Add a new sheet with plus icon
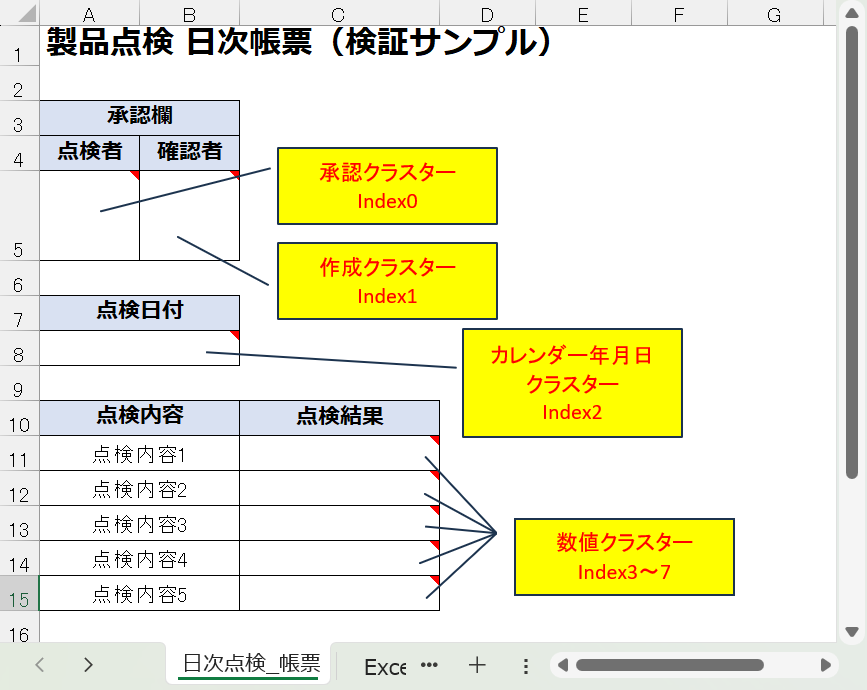The width and height of the screenshot is (867, 690). click(x=477, y=665)
